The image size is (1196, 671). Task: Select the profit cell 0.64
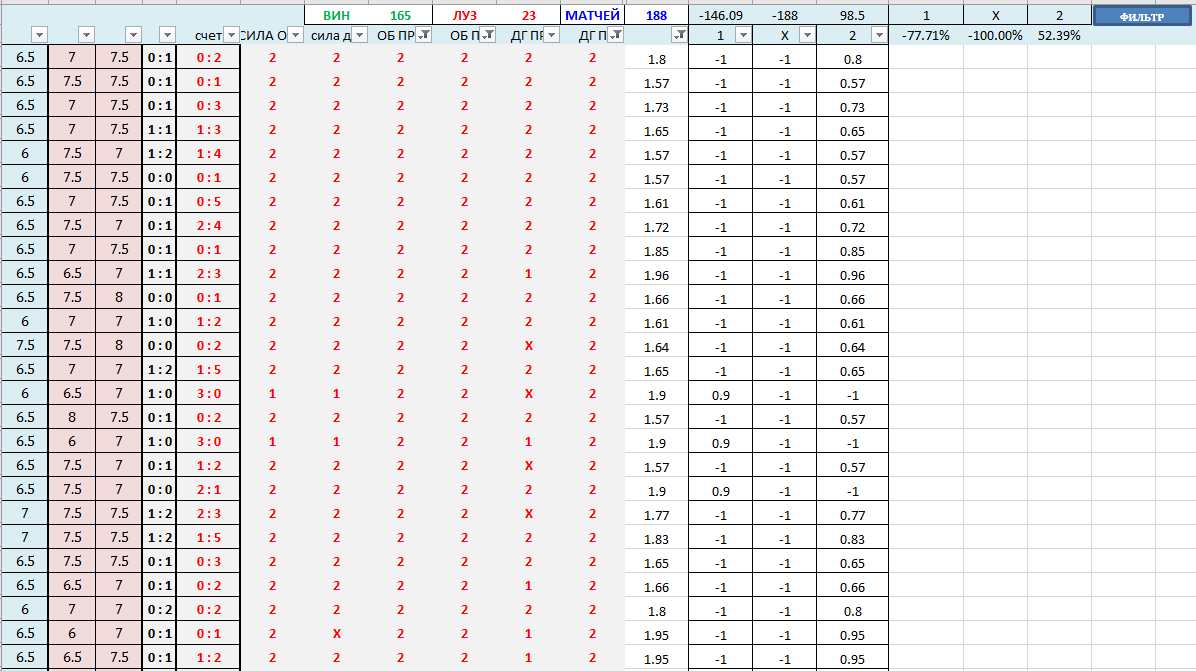pos(852,348)
